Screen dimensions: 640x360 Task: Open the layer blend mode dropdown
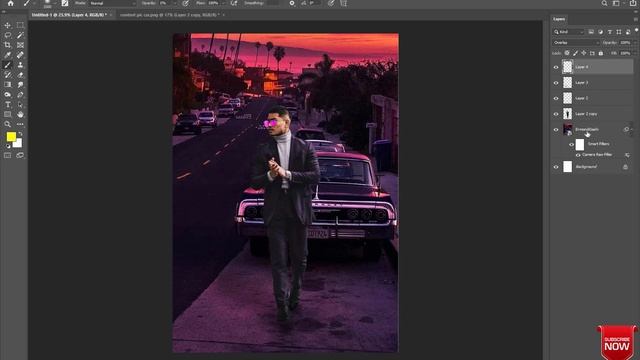(x=576, y=42)
